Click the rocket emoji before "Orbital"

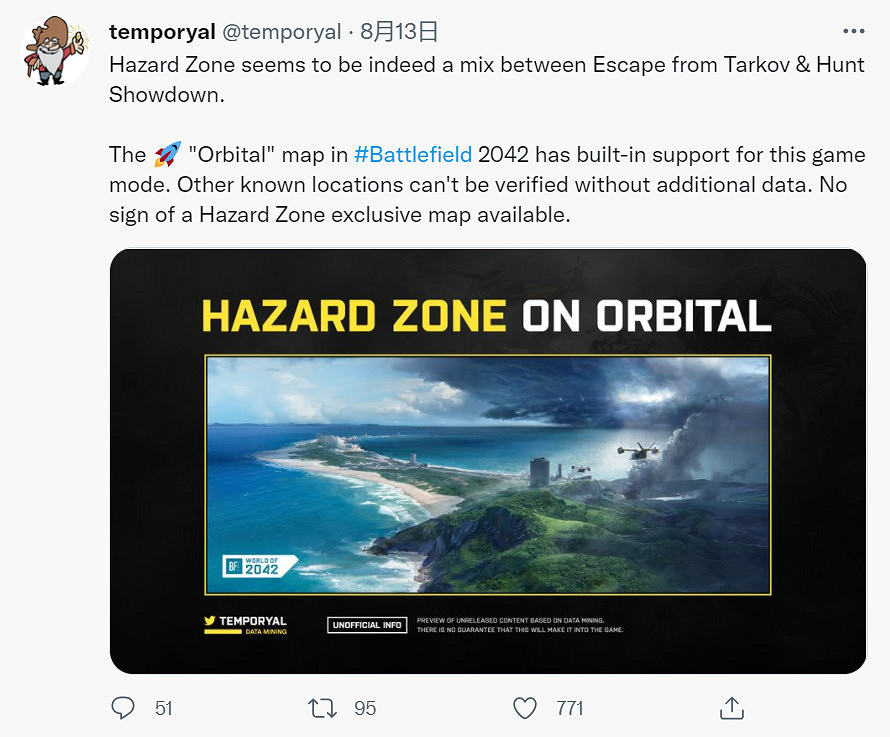166,155
